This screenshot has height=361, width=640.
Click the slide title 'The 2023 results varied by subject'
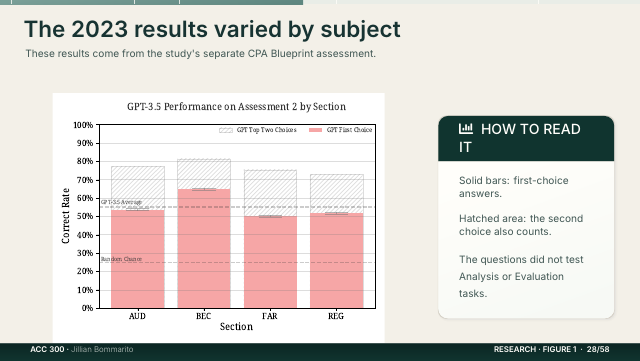(x=212, y=29)
